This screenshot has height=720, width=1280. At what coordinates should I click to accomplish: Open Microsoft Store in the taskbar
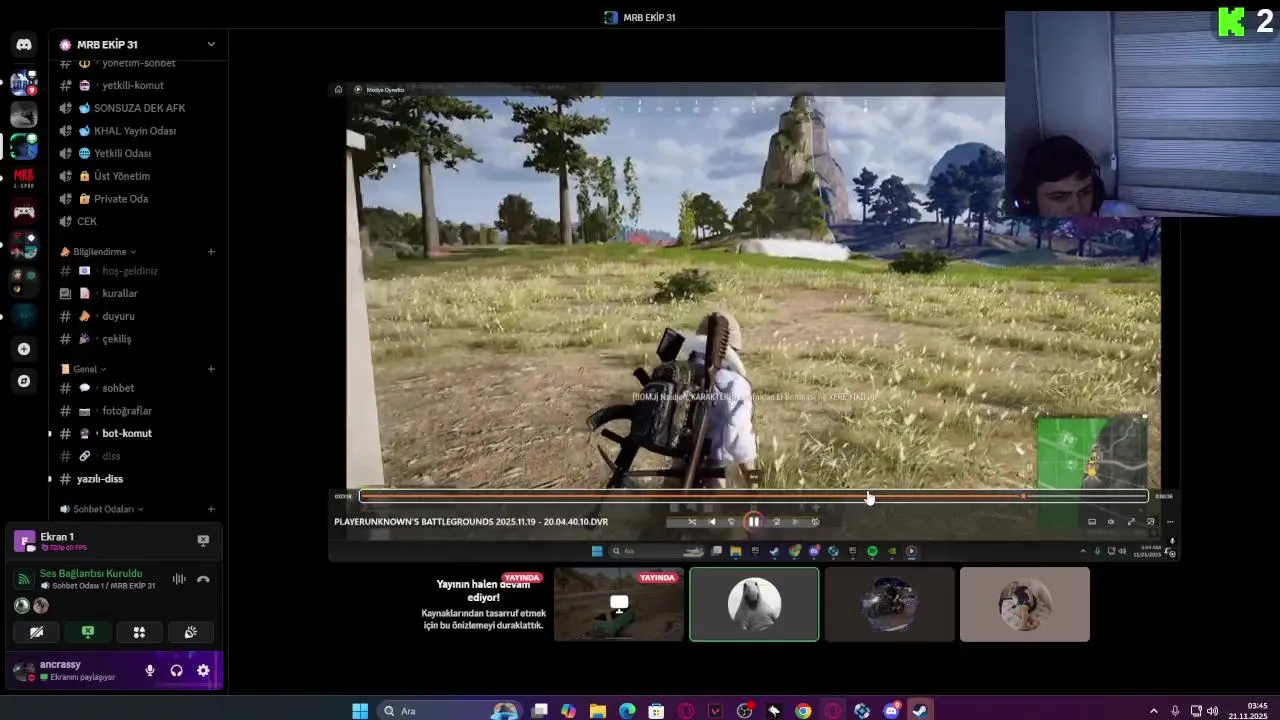(x=656, y=711)
